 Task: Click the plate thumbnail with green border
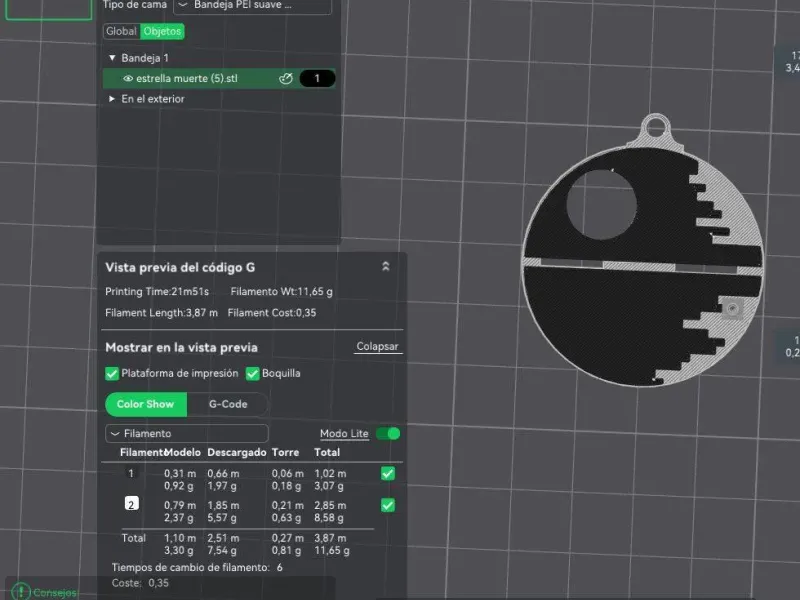point(48,9)
